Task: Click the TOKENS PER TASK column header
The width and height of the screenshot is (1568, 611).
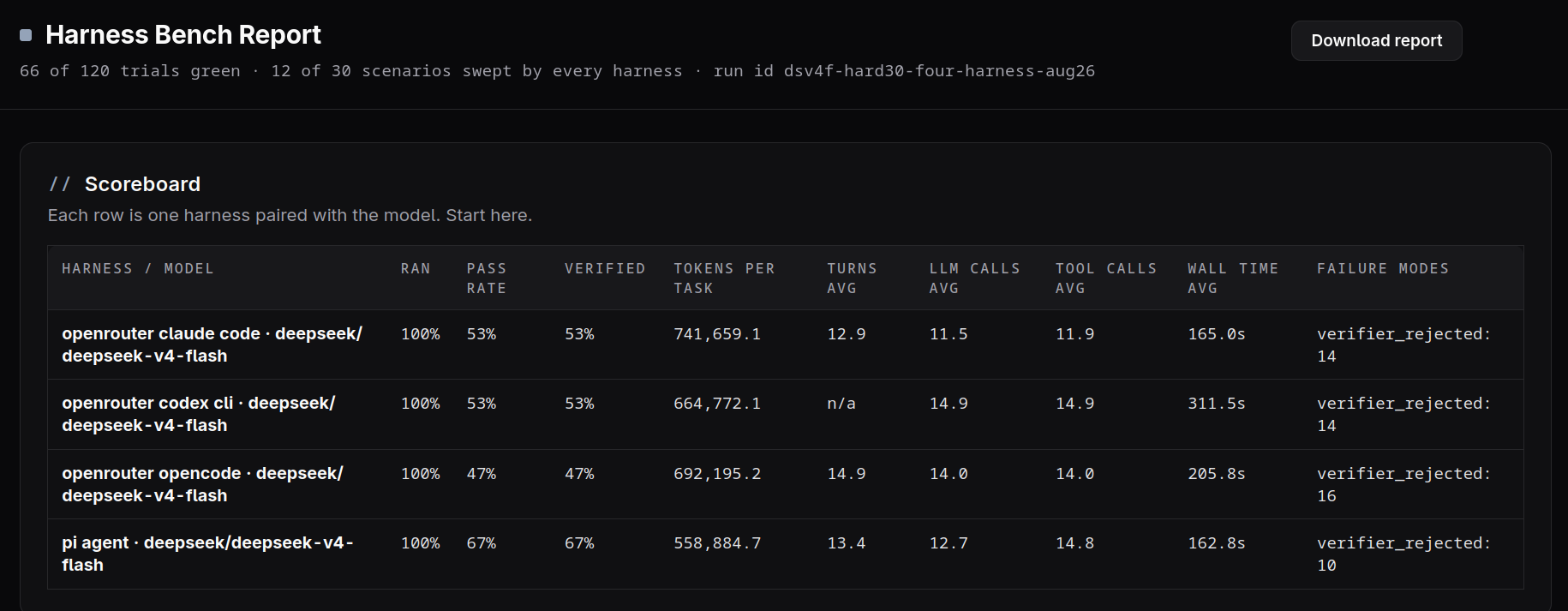Action: coord(724,279)
